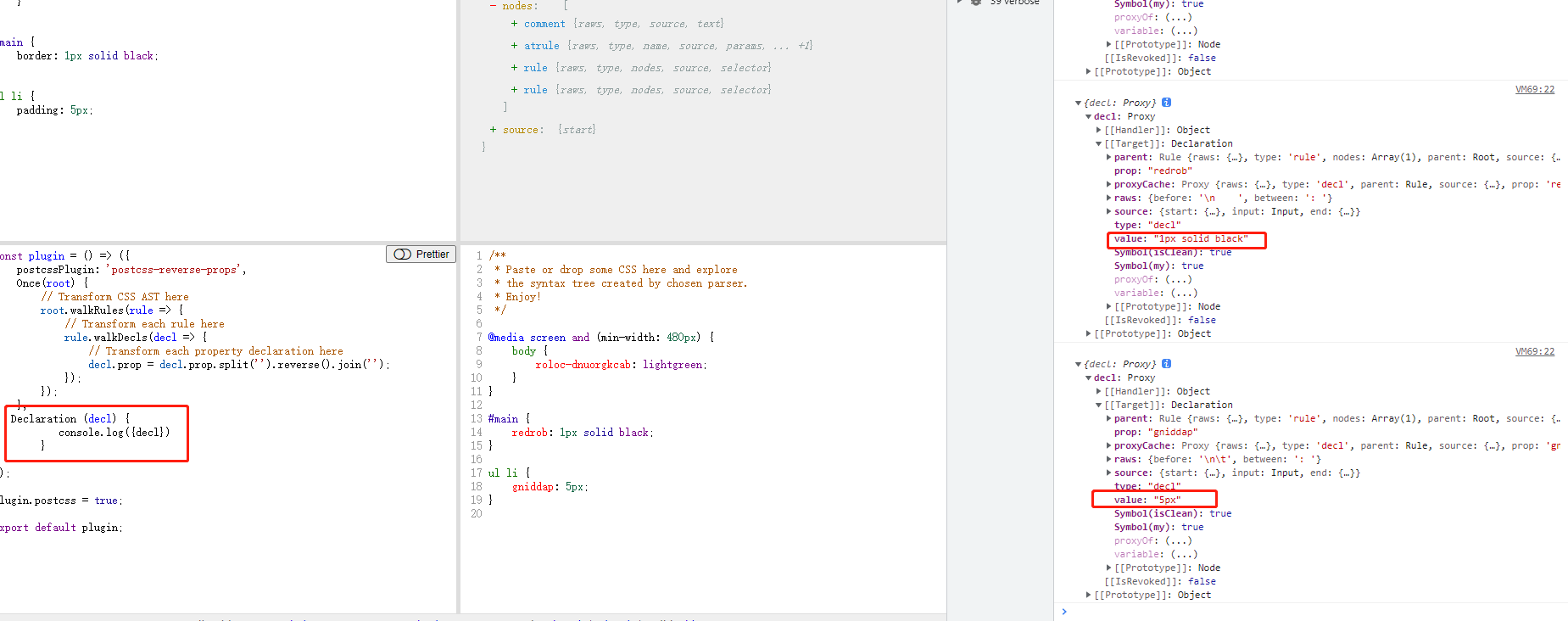The height and width of the screenshot is (621, 1568).
Task: Expand raws {before: '\n'} in the redrob log
Action: point(1109,198)
